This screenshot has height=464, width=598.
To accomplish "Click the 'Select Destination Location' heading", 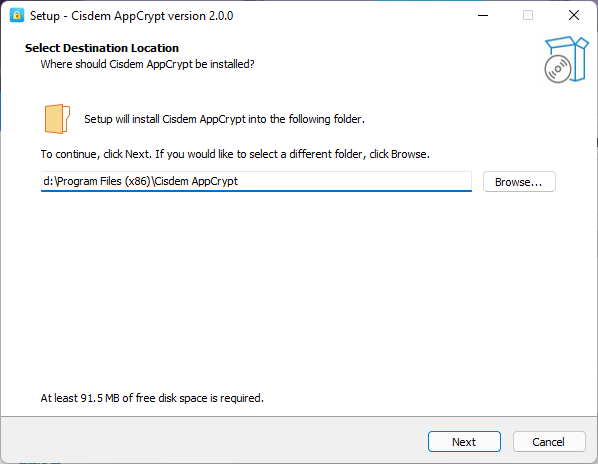I will pos(102,48).
